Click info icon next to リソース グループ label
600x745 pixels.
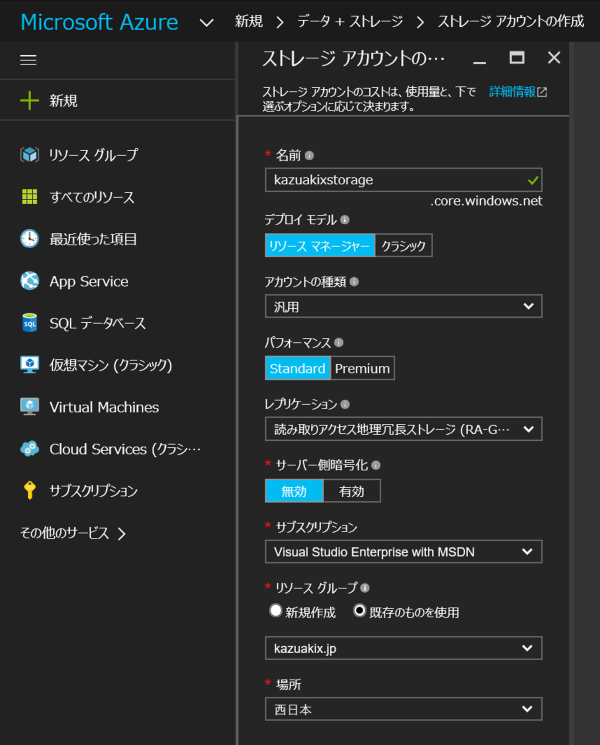click(x=365, y=588)
